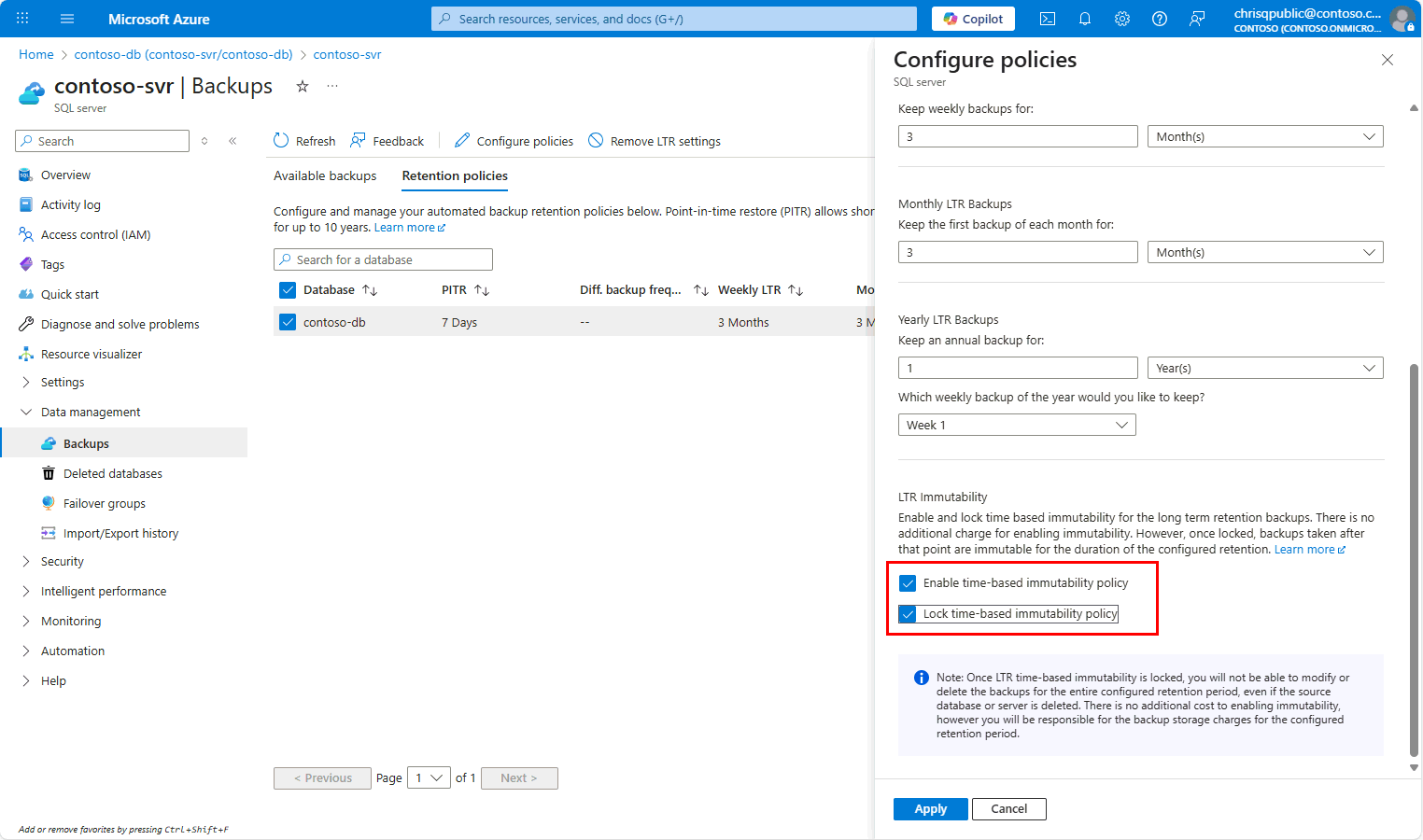Select the Retention policies tab

[455, 175]
